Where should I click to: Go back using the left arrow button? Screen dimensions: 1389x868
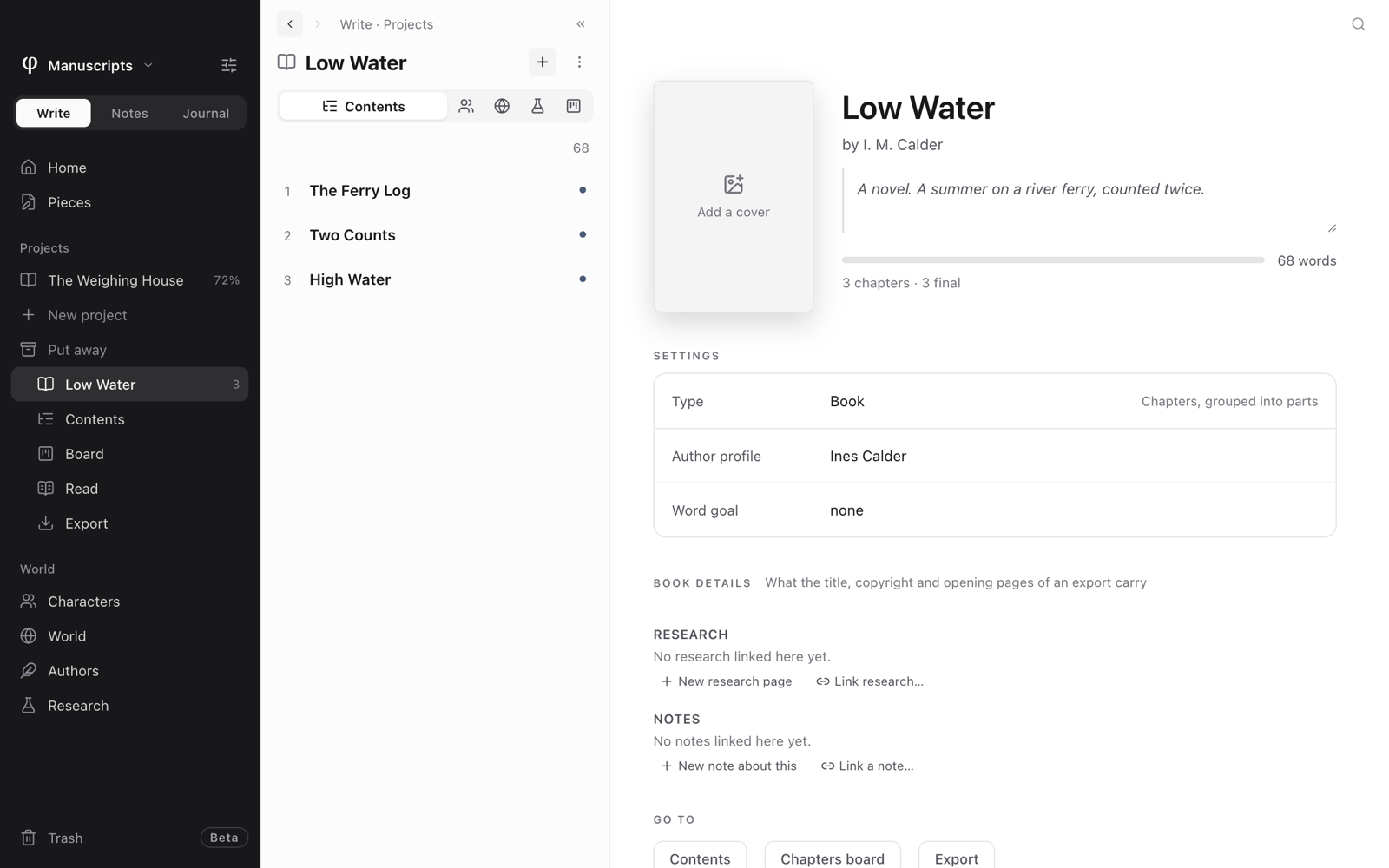[290, 24]
